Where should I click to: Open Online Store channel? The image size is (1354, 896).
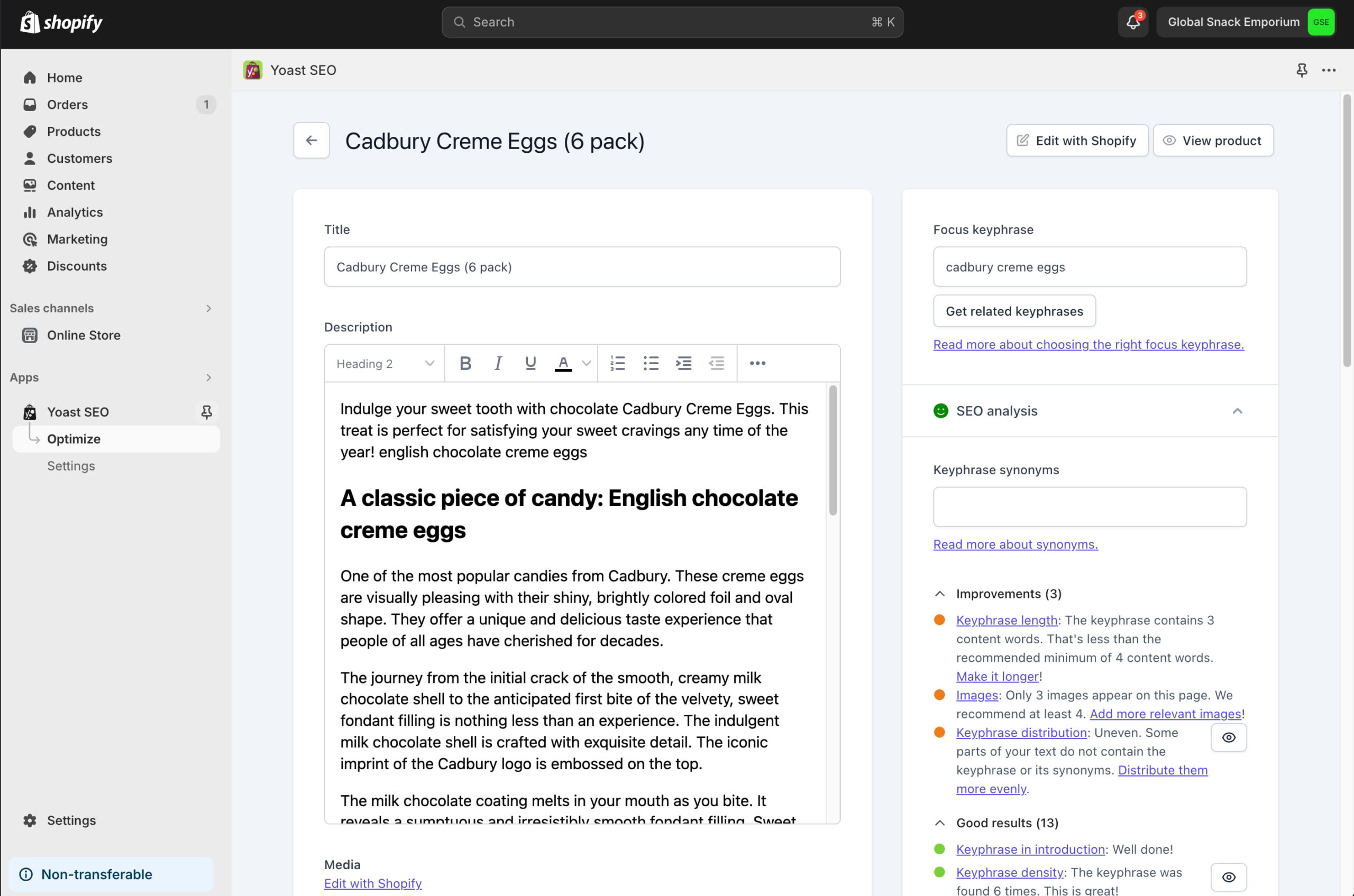tap(84, 335)
